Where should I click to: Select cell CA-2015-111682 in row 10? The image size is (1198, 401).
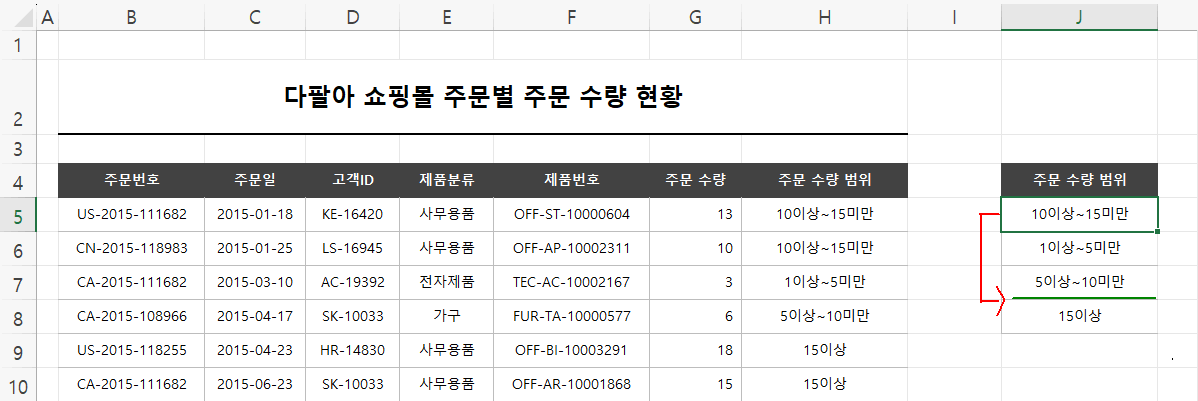point(131,383)
